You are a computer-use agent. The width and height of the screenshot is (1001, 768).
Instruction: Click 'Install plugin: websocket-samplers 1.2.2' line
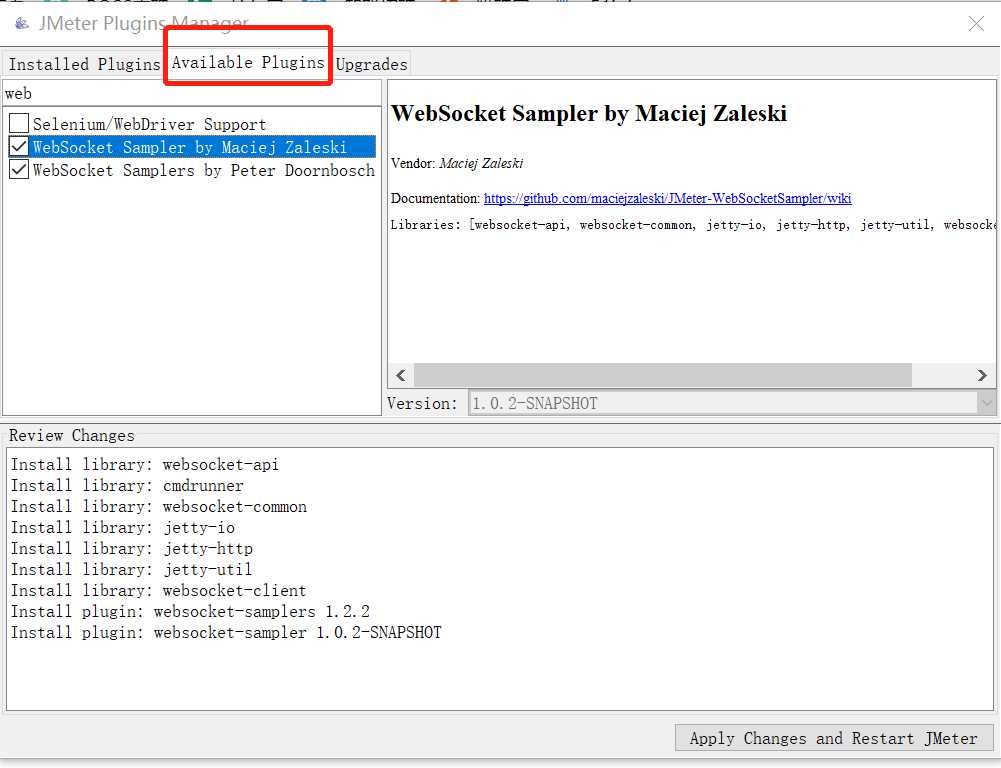190,611
